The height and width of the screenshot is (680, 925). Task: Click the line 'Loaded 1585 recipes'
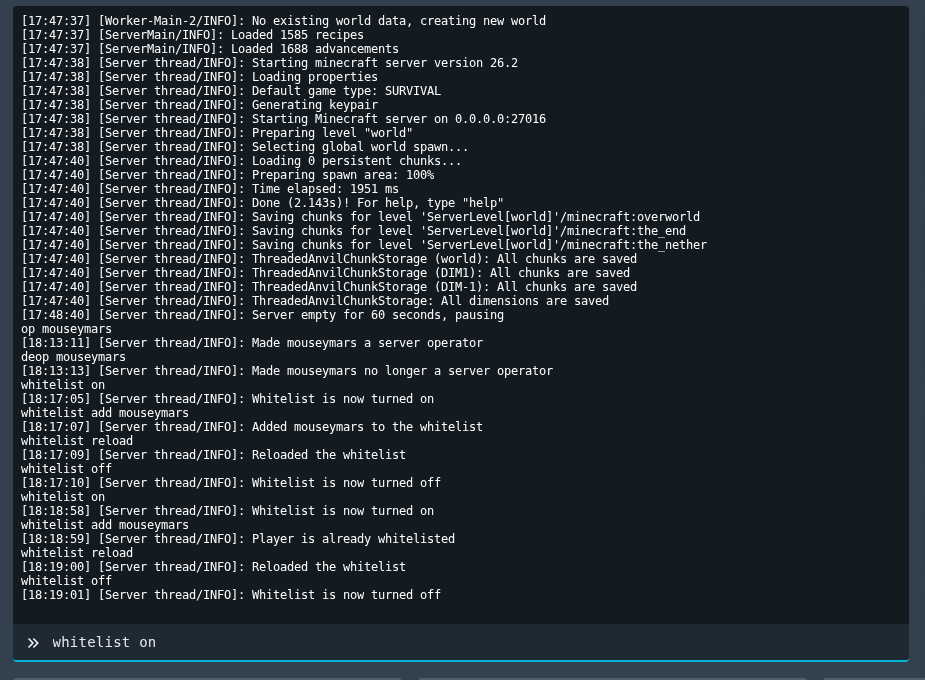tap(192, 35)
